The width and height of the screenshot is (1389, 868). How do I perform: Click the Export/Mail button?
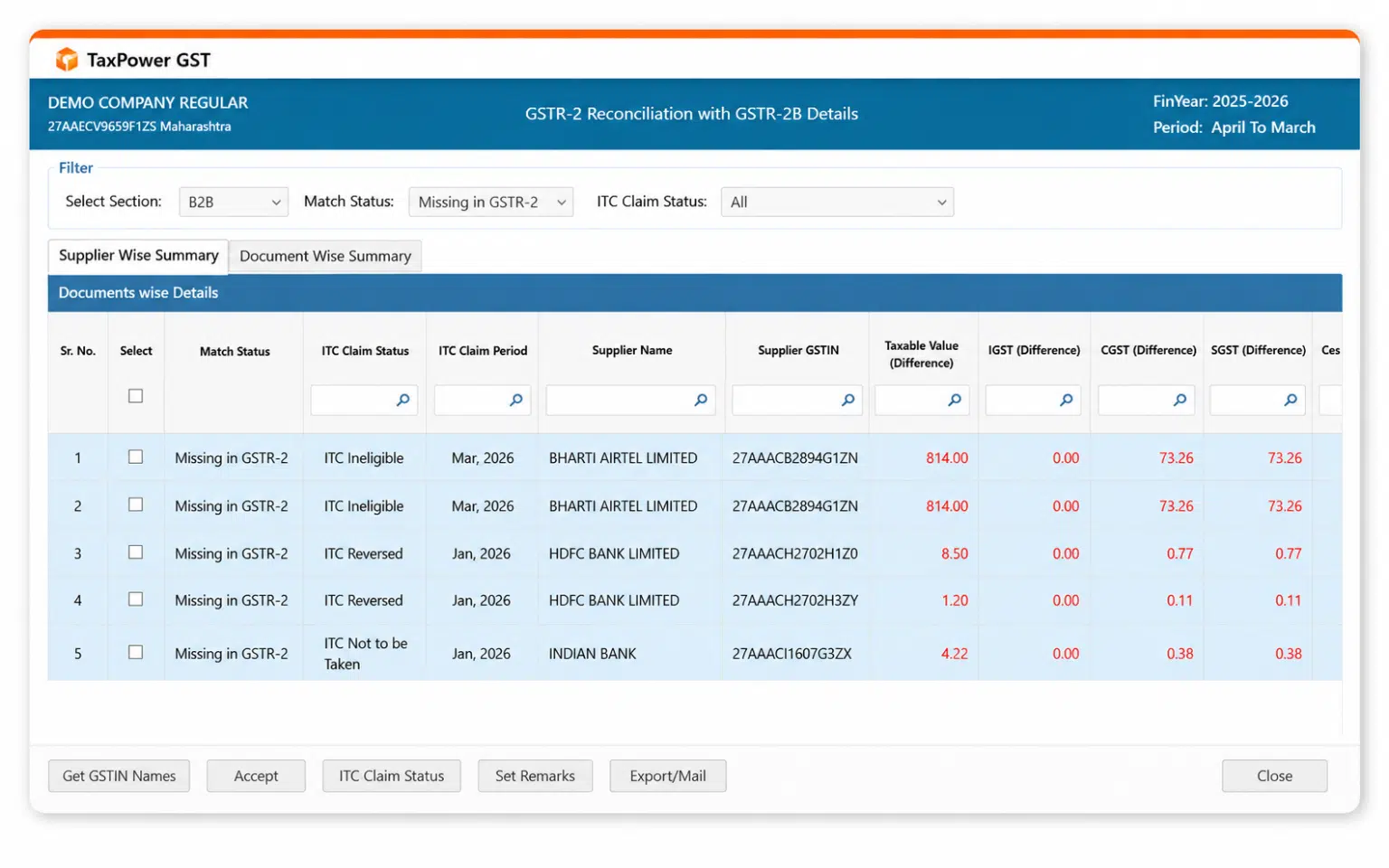668,776
